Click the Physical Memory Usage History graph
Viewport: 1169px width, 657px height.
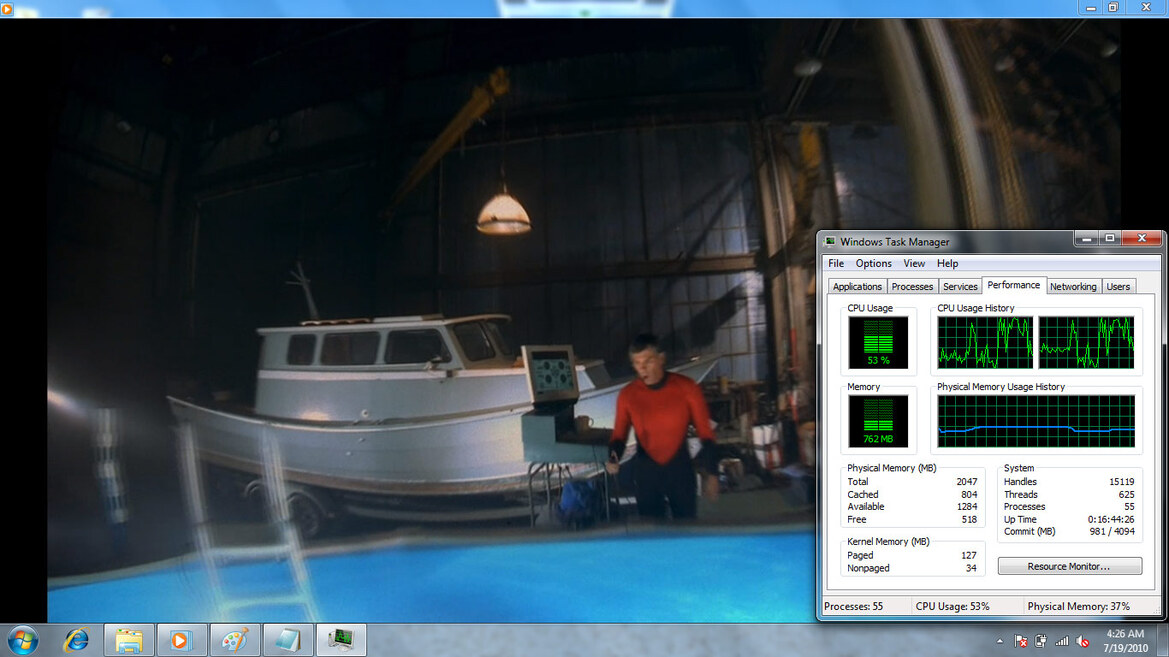[1036, 421]
